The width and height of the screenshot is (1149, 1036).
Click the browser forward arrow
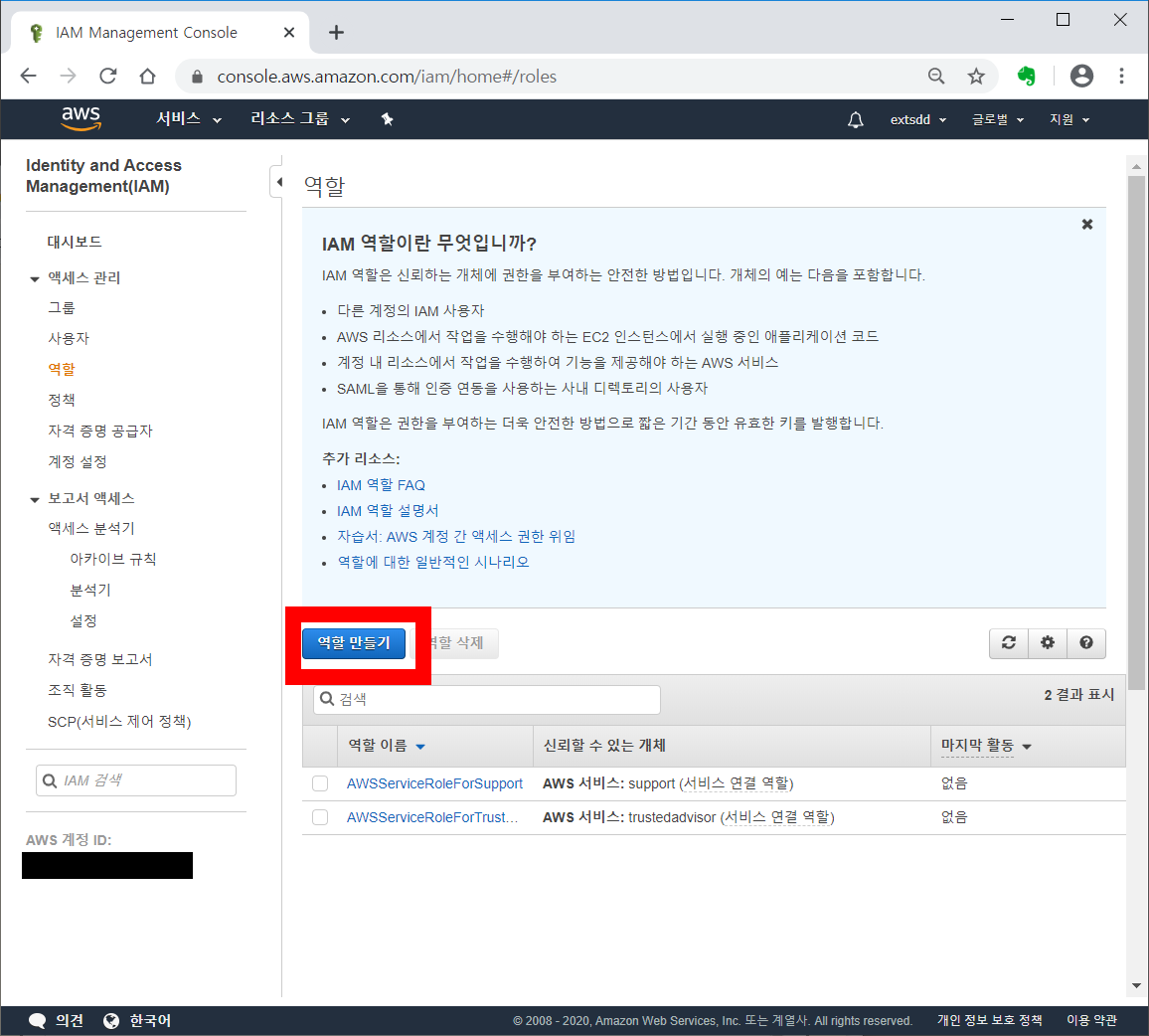pos(69,77)
